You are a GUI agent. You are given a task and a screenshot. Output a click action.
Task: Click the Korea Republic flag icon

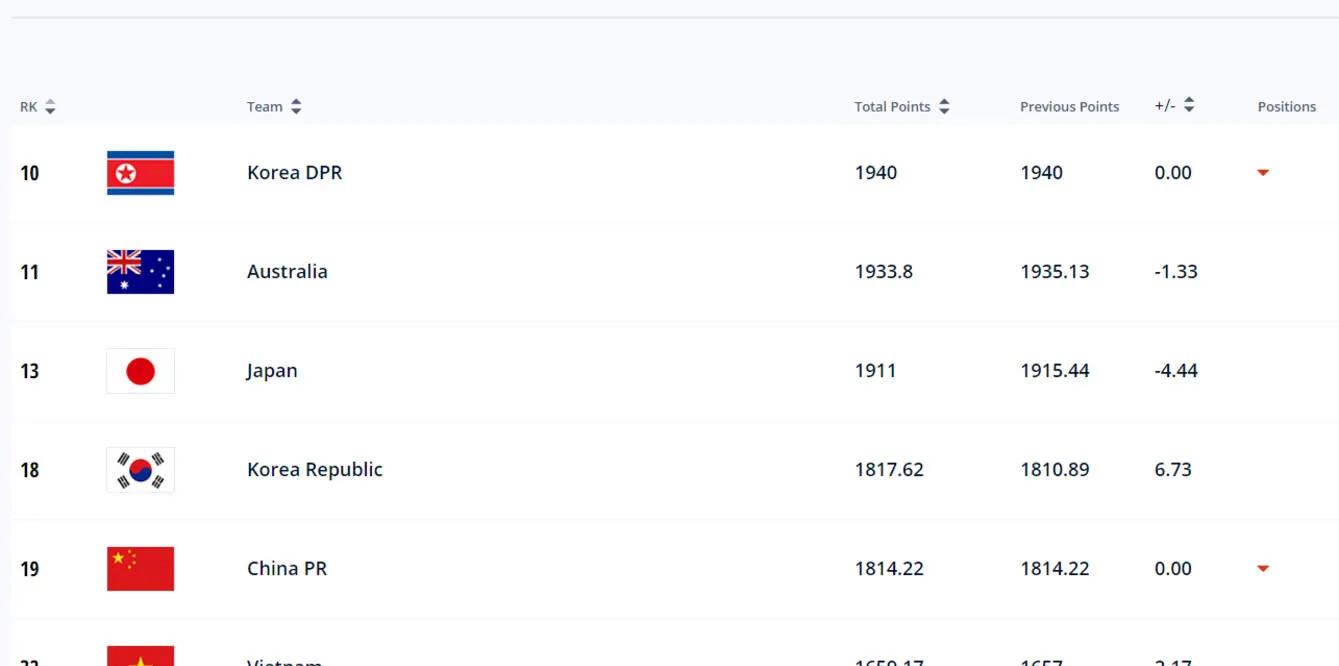pos(140,470)
